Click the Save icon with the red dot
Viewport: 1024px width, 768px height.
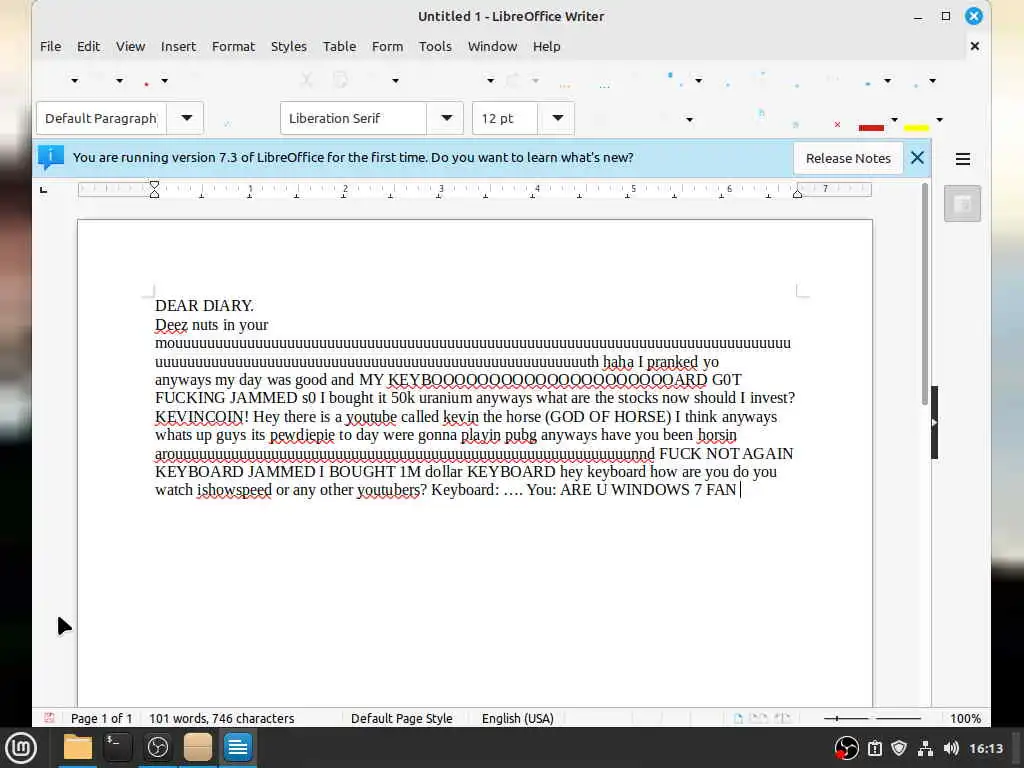(146, 81)
